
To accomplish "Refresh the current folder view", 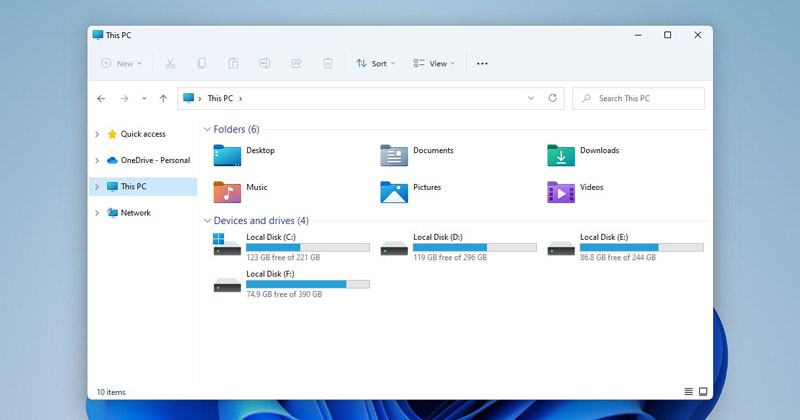I will 553,98.
